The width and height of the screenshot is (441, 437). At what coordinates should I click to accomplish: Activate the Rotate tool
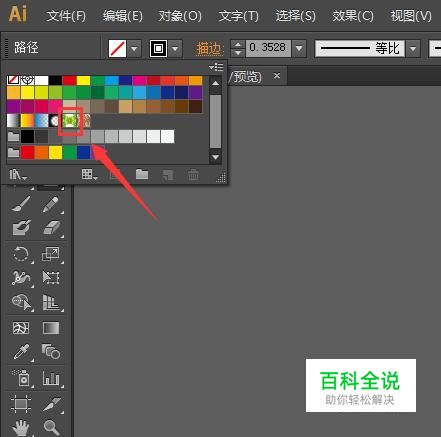[x=21, y=254]
